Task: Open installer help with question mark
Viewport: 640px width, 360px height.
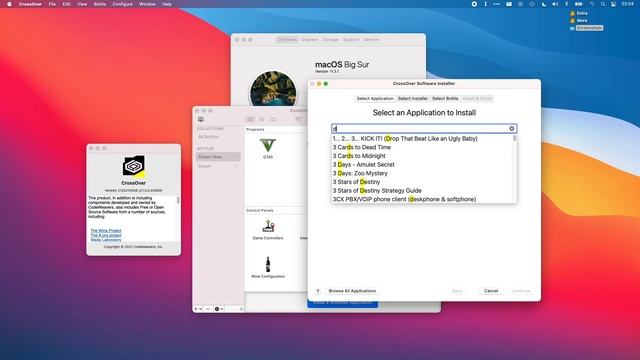Action: click(317, 291)
